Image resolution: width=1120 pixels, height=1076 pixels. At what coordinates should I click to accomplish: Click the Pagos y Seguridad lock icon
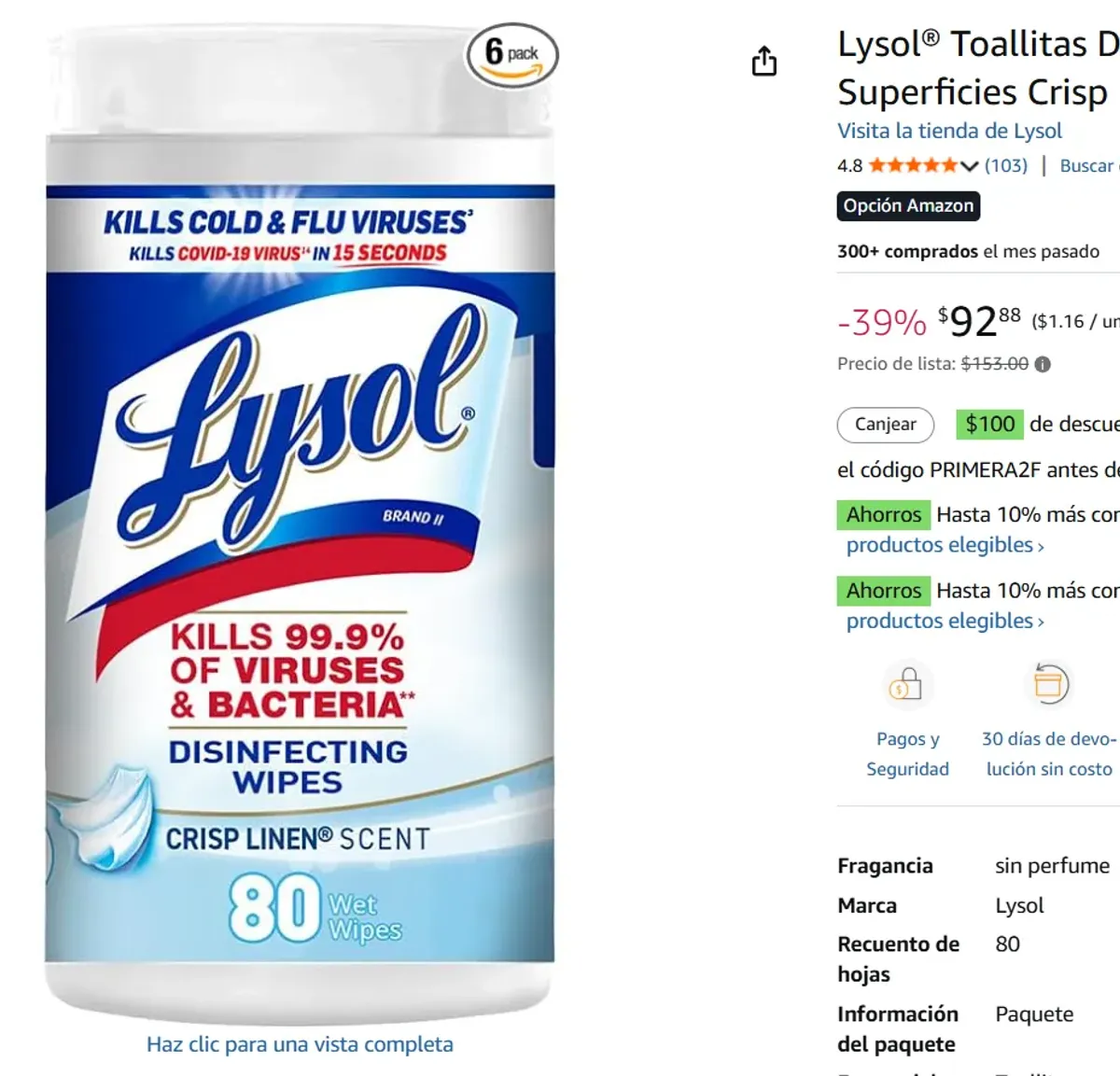coord(906,684)
